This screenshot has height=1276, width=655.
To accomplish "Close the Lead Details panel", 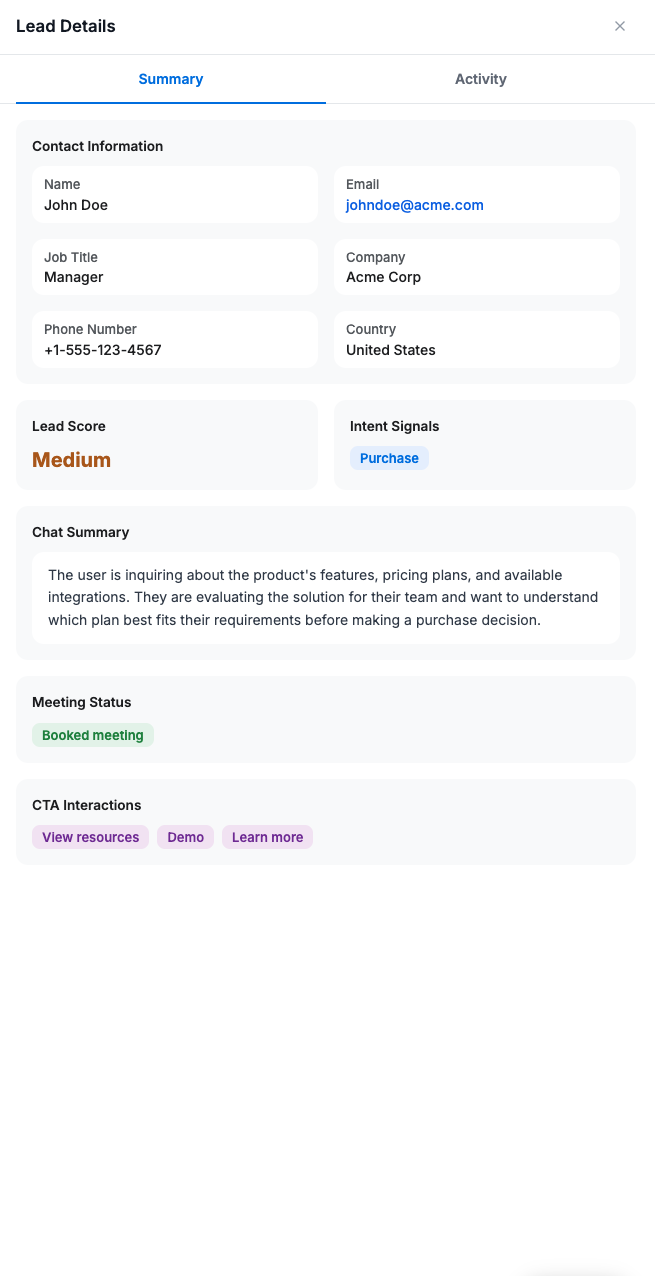I will point(620,26).
